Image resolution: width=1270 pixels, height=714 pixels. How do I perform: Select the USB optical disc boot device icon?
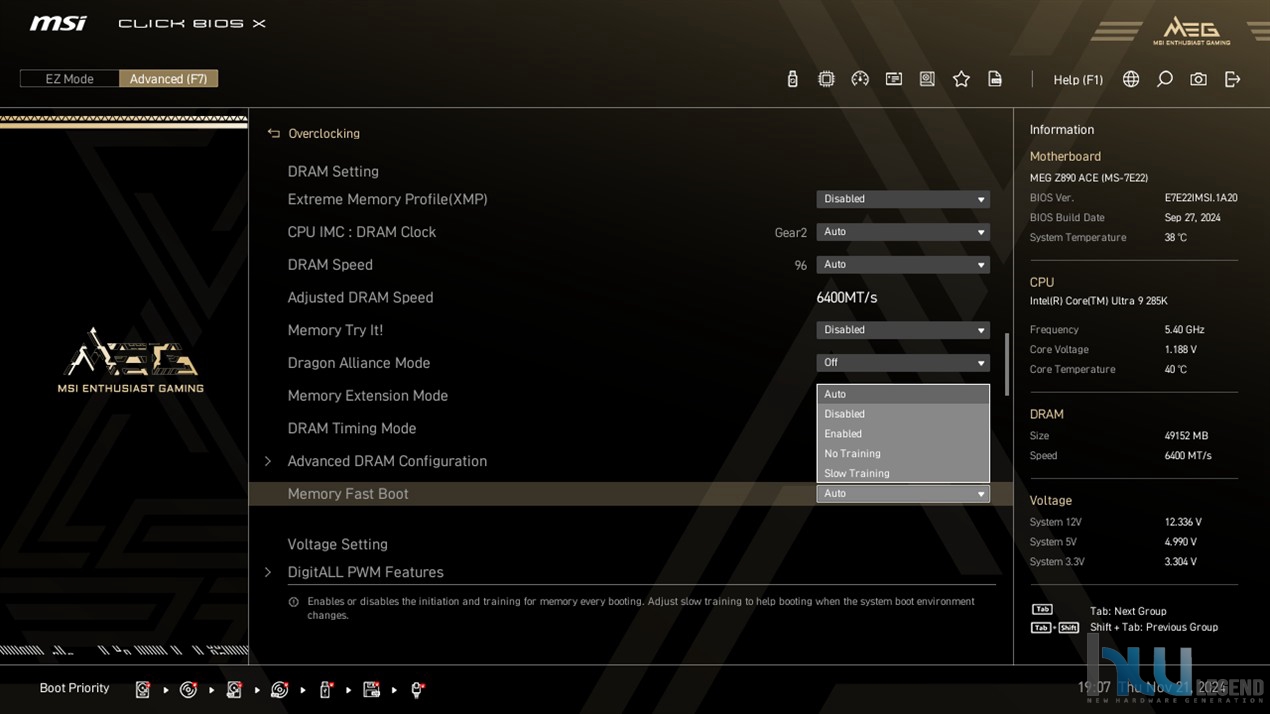pos(280,689)
